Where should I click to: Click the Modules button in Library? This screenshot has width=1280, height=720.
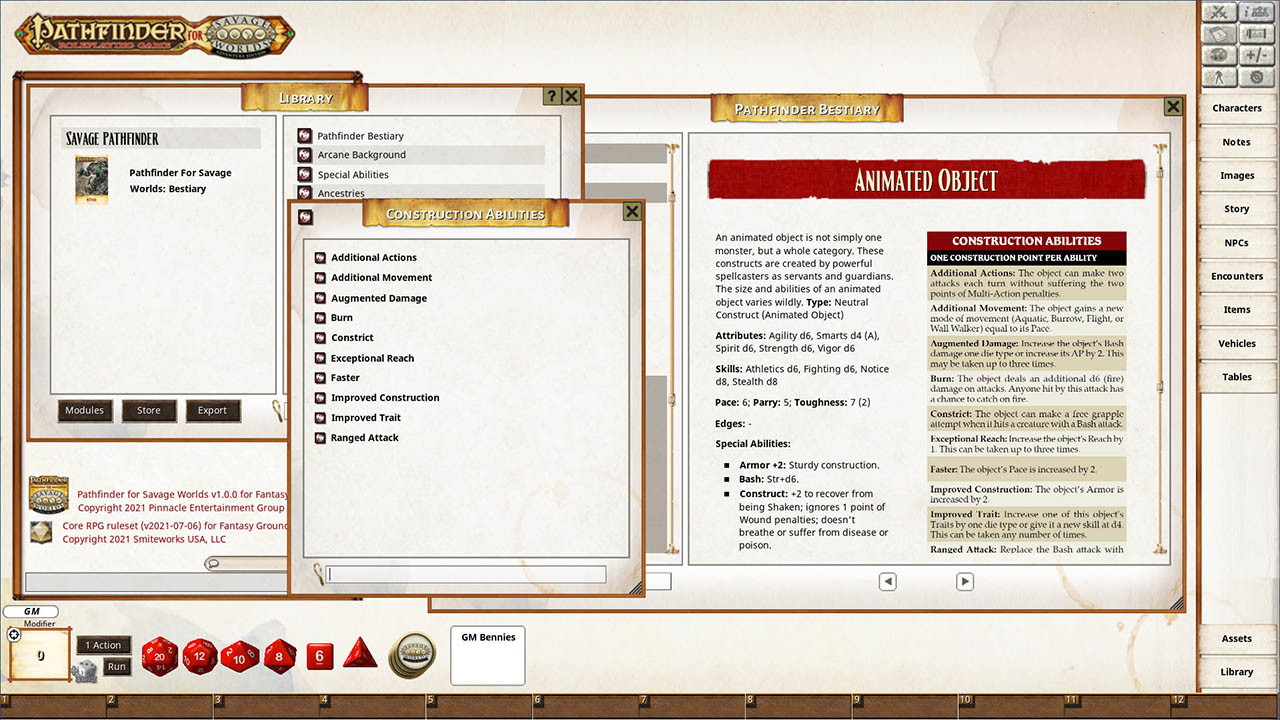[84, 410]
